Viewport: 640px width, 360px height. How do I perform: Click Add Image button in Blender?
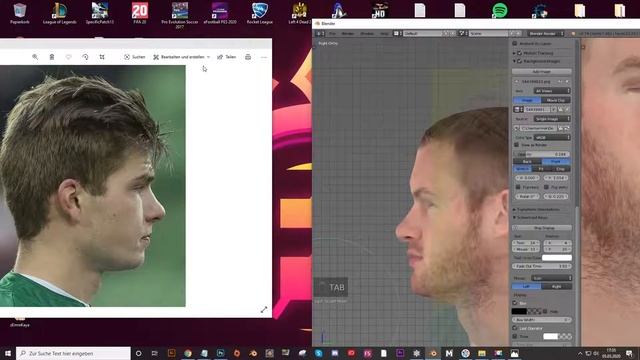542,71
